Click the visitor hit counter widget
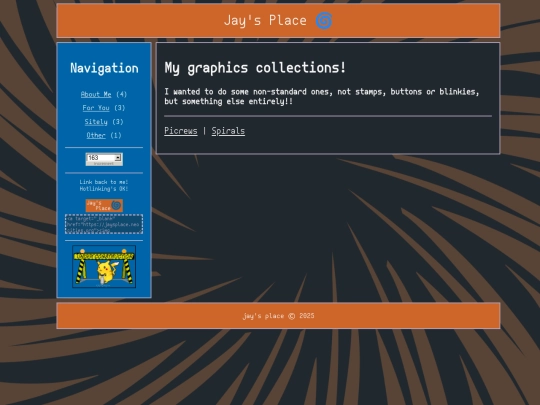This screenshot has width=540, height=405. [104, 159]
